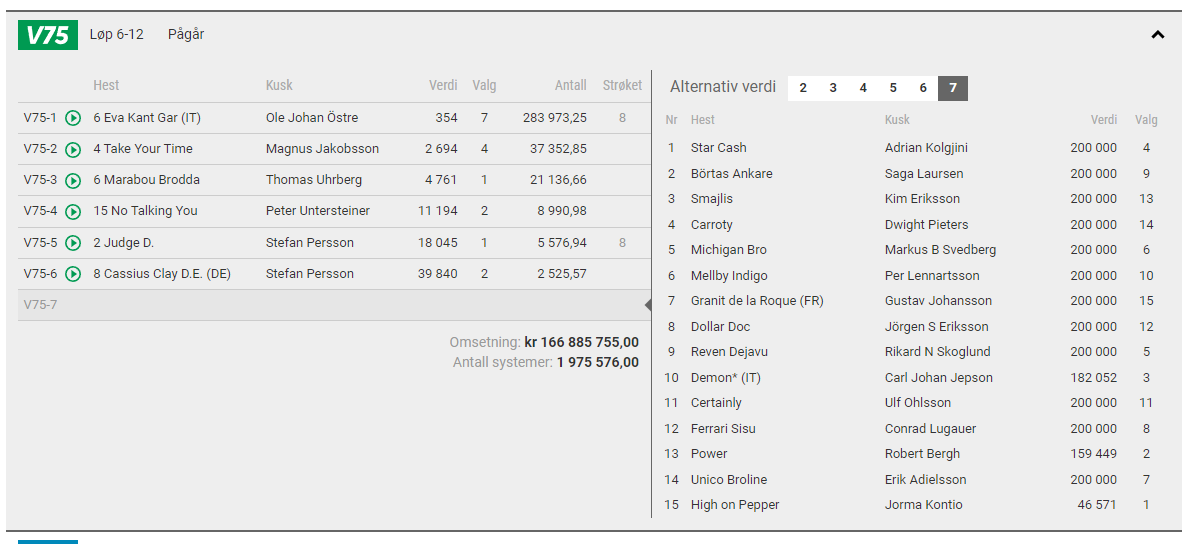Sort by the Verdi column header

pos(442,86)
